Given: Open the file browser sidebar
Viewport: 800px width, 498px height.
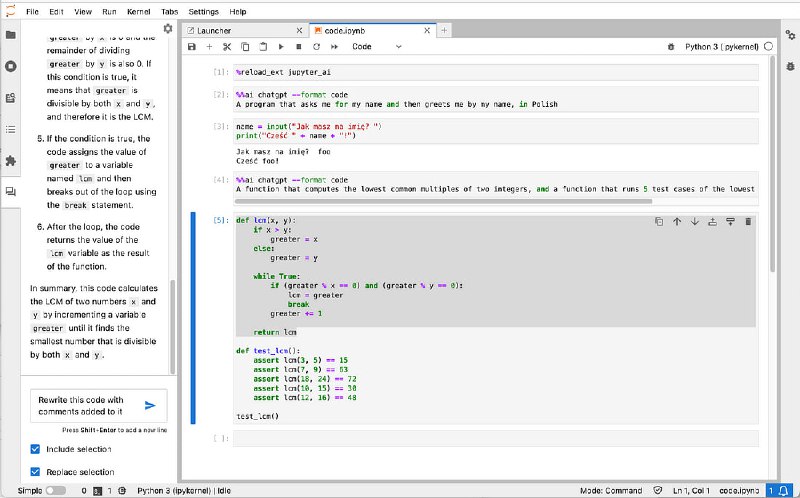Looking at the screenshot, I should point(11,35).
